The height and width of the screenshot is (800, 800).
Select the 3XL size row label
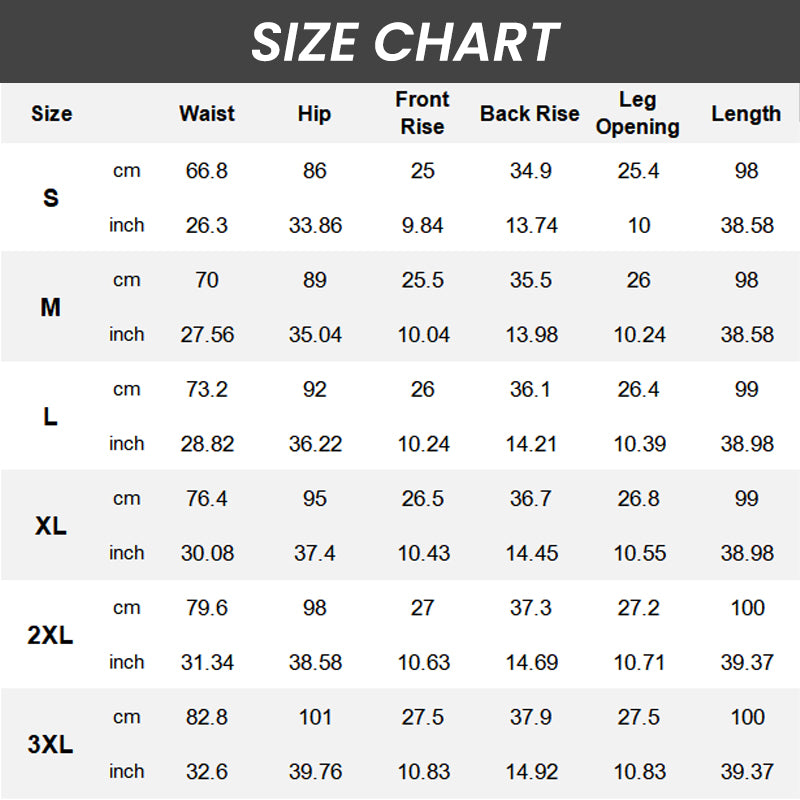click(x=51, y=744)
